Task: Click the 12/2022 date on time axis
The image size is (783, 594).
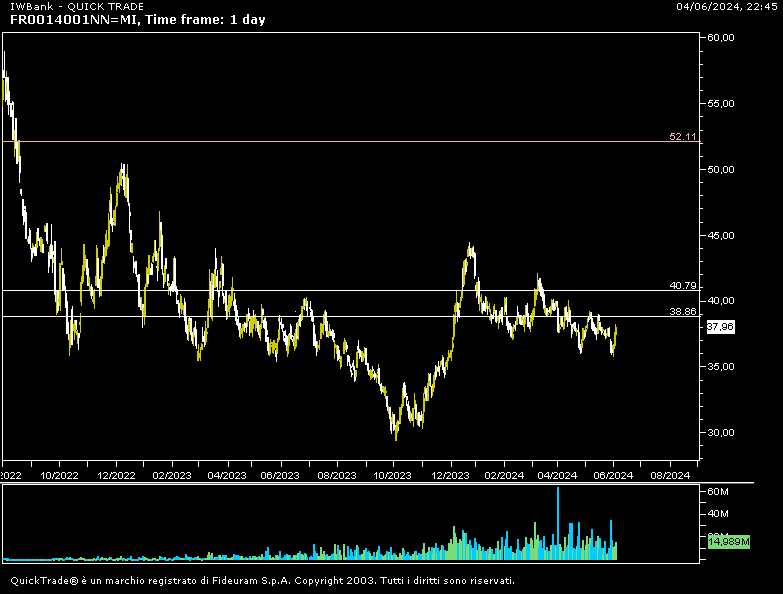Action: point(117,476)
